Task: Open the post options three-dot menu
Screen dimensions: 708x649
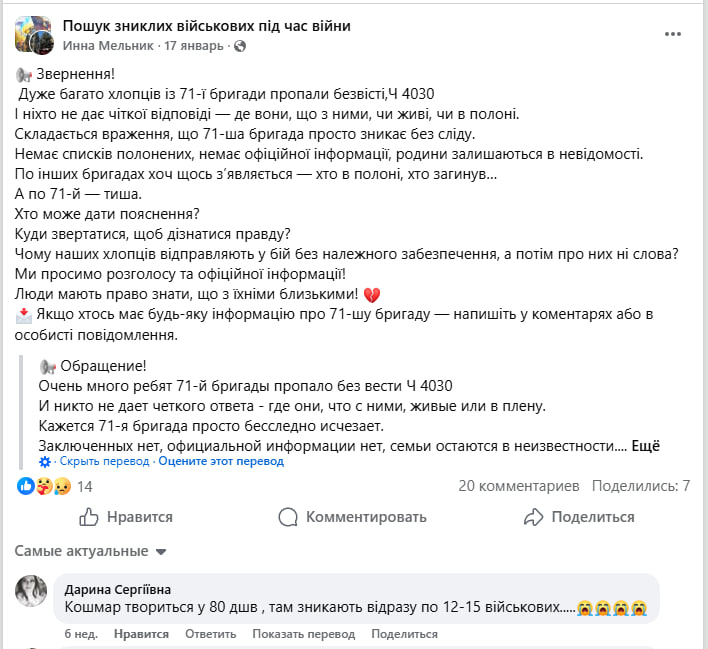Action: pos(672,34)
